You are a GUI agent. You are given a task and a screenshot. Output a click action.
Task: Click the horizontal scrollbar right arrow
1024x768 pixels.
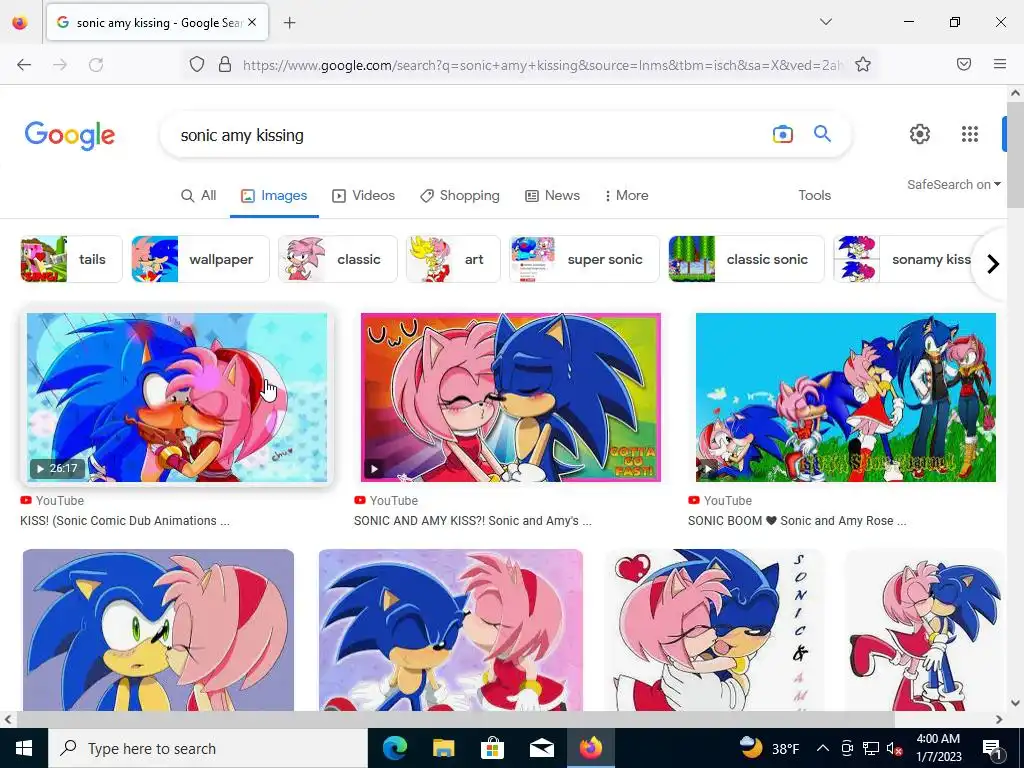tap(999, 719)
